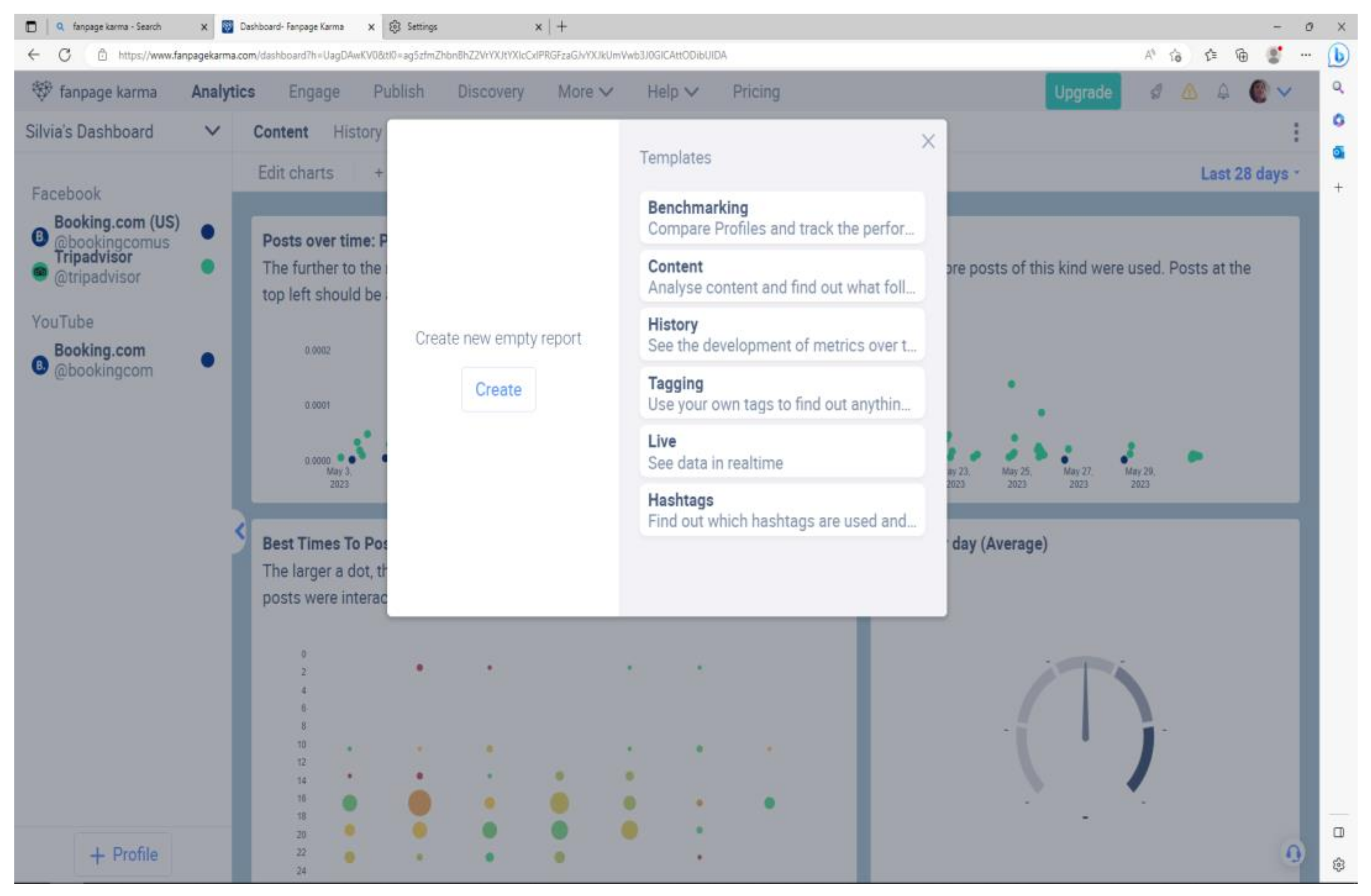The width and height of the screenshot is (1371, 896).
Task: Toggle the Tripadvisor green profile dot
Action: click(207, 267)
